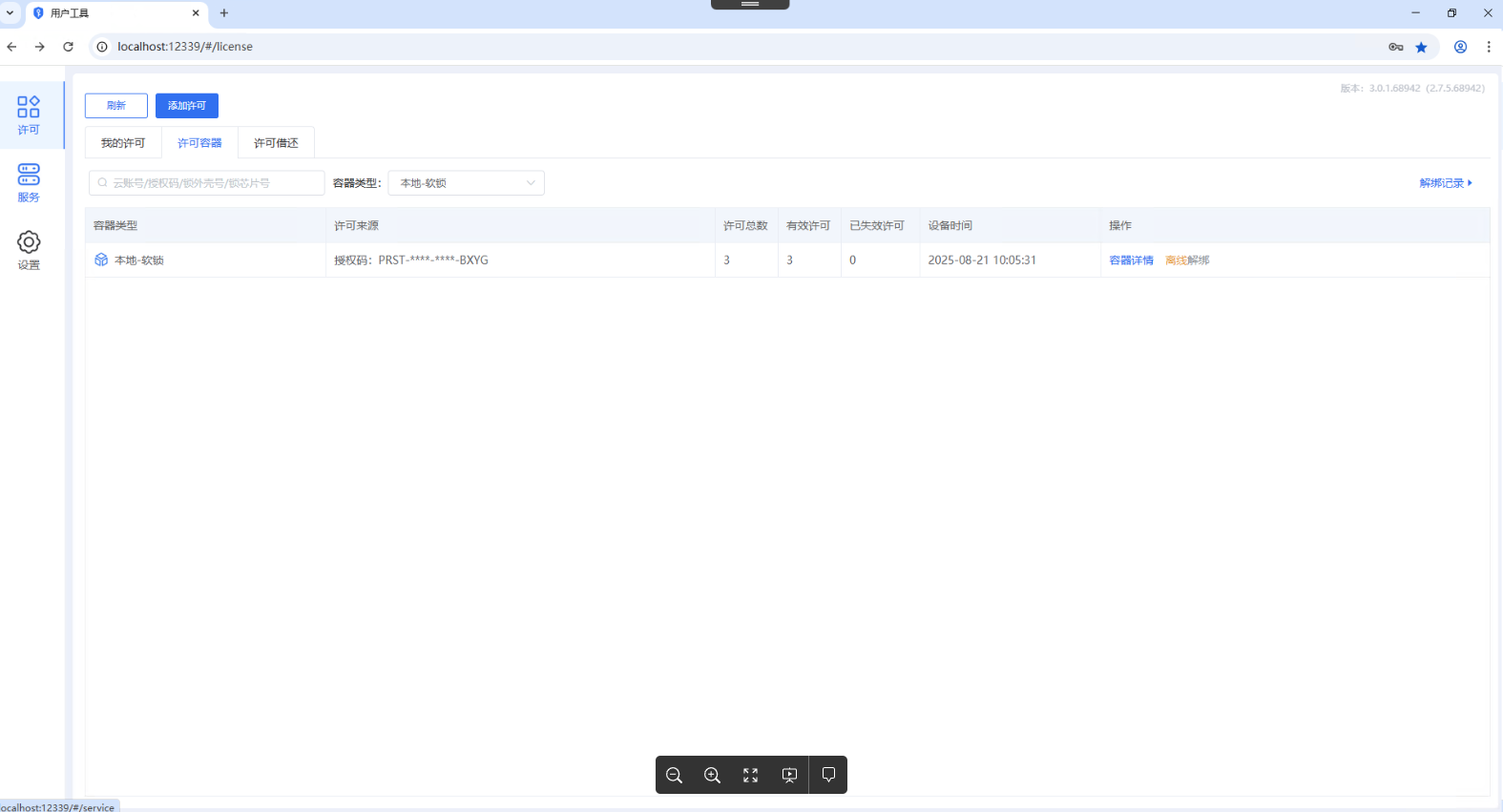Close the 用户工具 browser tab
The width and height of the screenshot is (1503, 812).
pos(196,13)
